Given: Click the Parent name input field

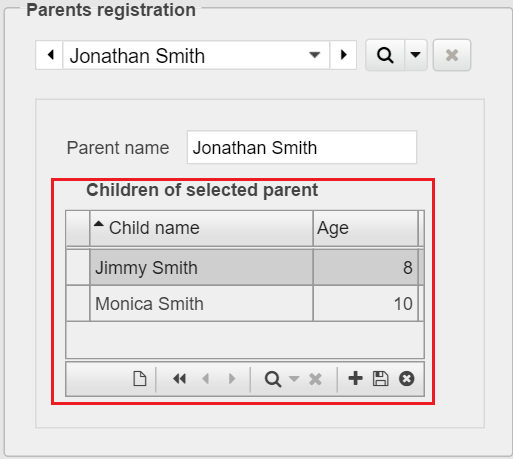Looking at the screenshot, I should coord(302,147).
